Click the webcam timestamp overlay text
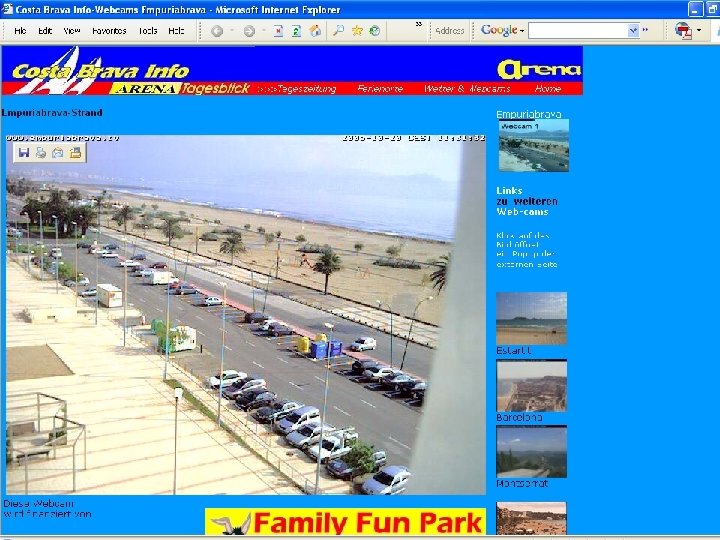Viewport: 720px width, 540px height. [x=414, y=138]
